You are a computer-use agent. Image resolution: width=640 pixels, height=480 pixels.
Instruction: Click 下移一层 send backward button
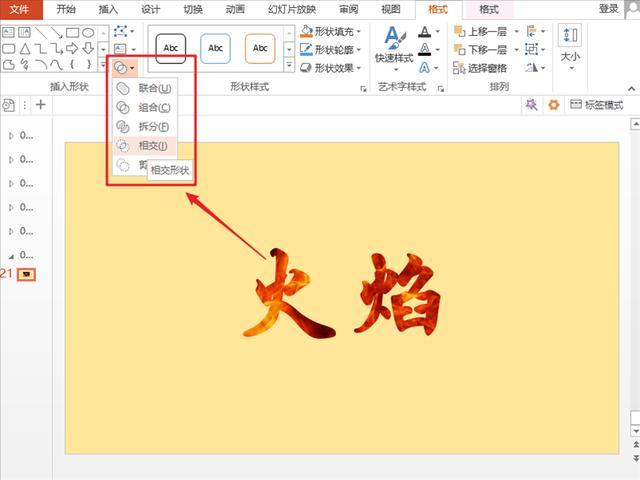pos(481,50)
